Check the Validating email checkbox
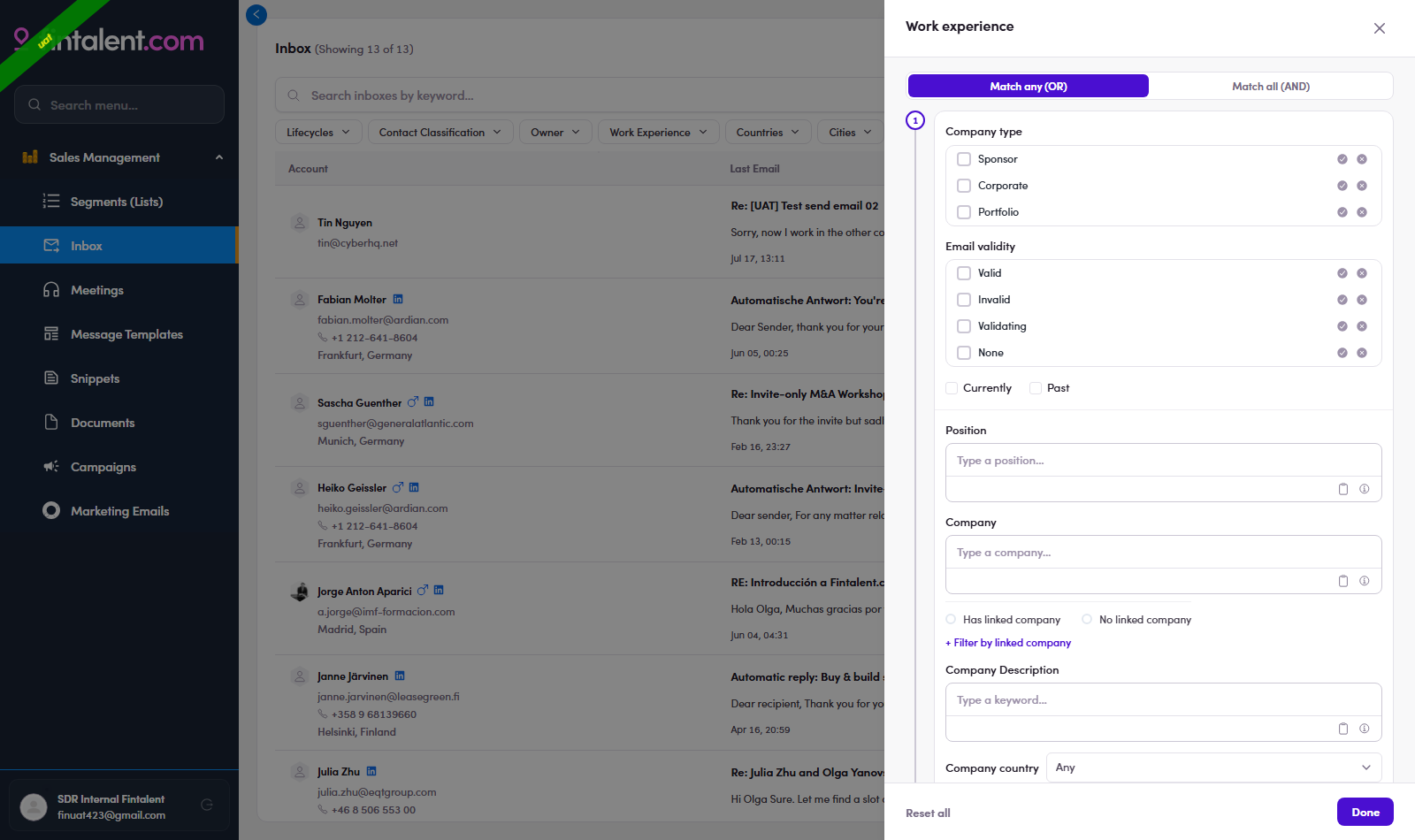Viewport: 1415px width, 840px height. pos(964,326)
